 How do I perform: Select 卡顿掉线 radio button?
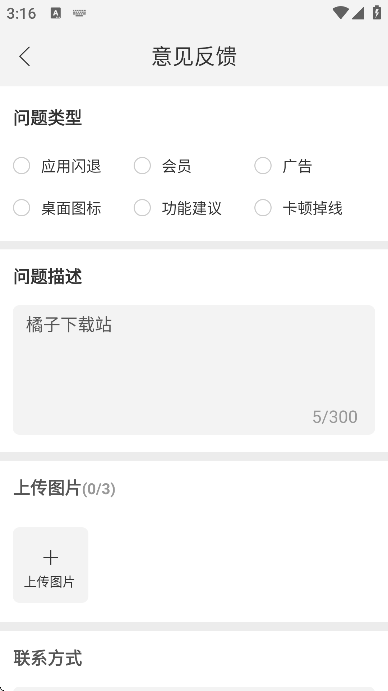[263, 208]
